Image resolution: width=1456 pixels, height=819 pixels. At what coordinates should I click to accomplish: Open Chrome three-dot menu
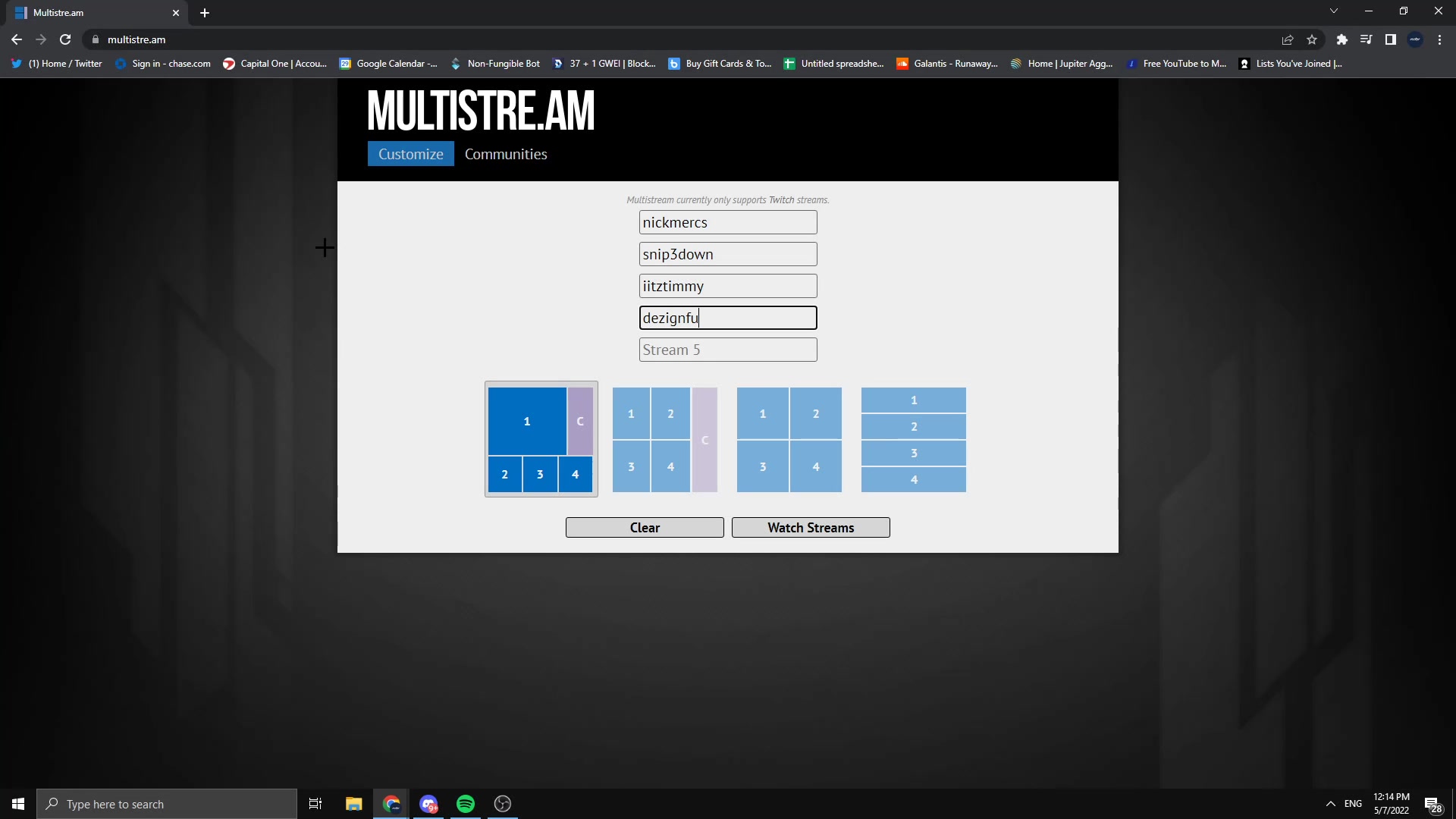[x=1439, y=39]
